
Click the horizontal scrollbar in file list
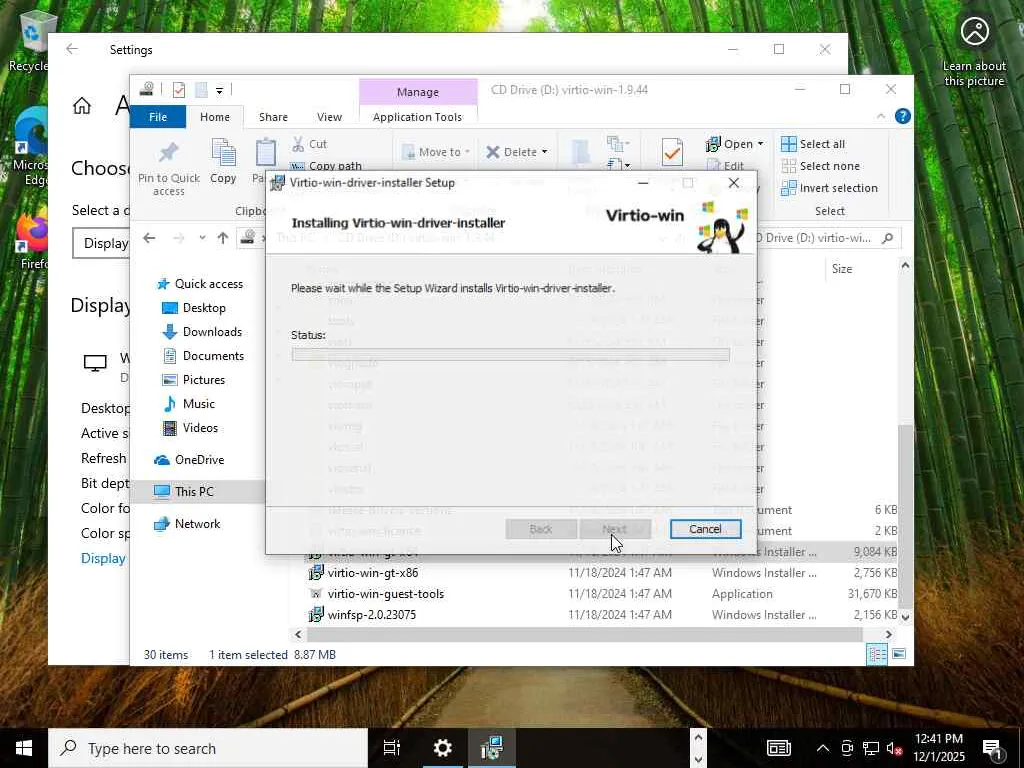[x=584, y=634]
